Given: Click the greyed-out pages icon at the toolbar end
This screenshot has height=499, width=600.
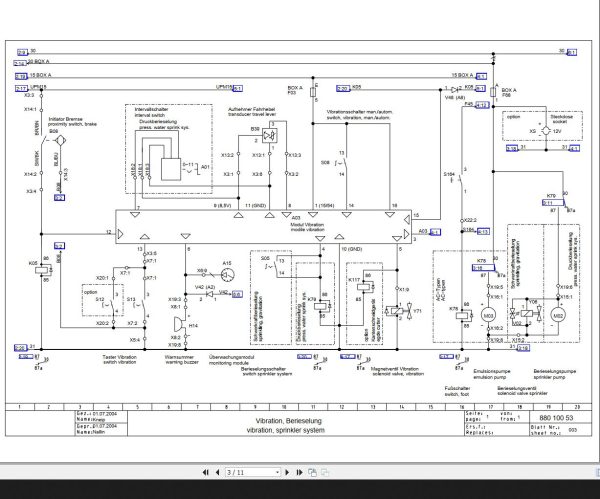Looking at the screenshot, I should click(325, 472).
